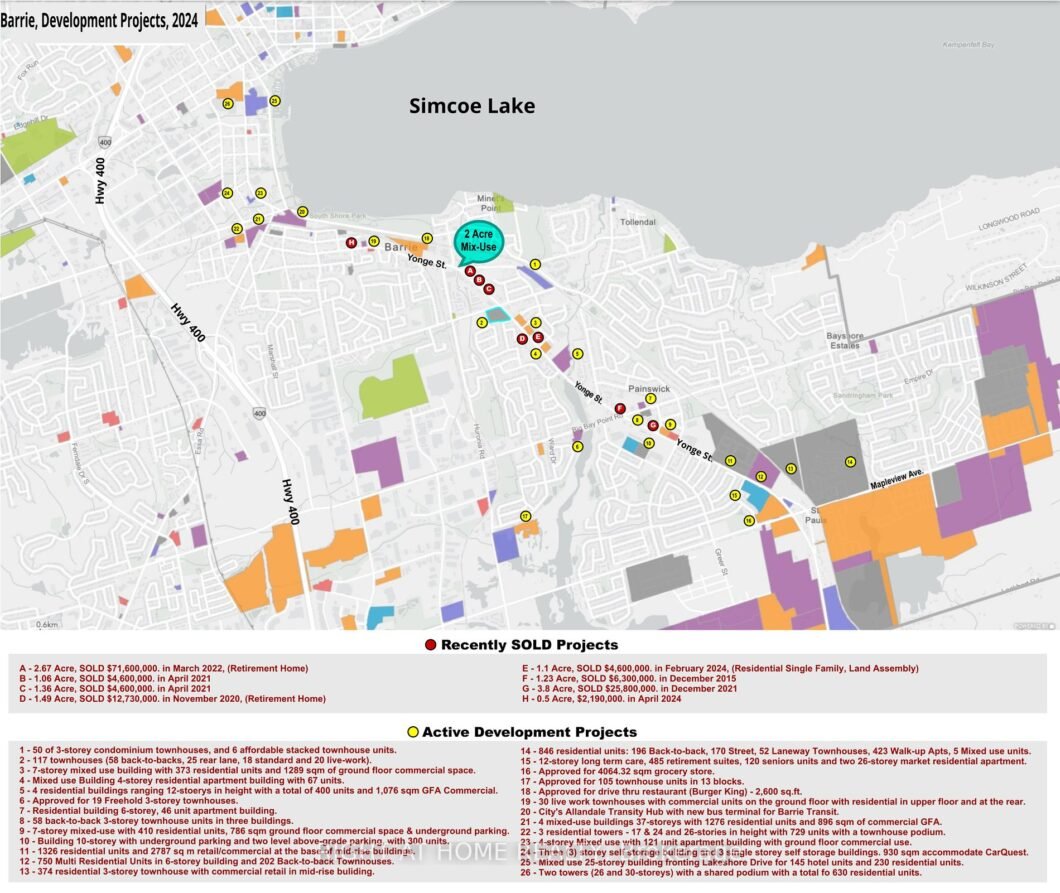Image resolution: width=1060 pixels, height=893 pixels.
Task: Click red sold marker H near Barrie
Action: [351, 242]
